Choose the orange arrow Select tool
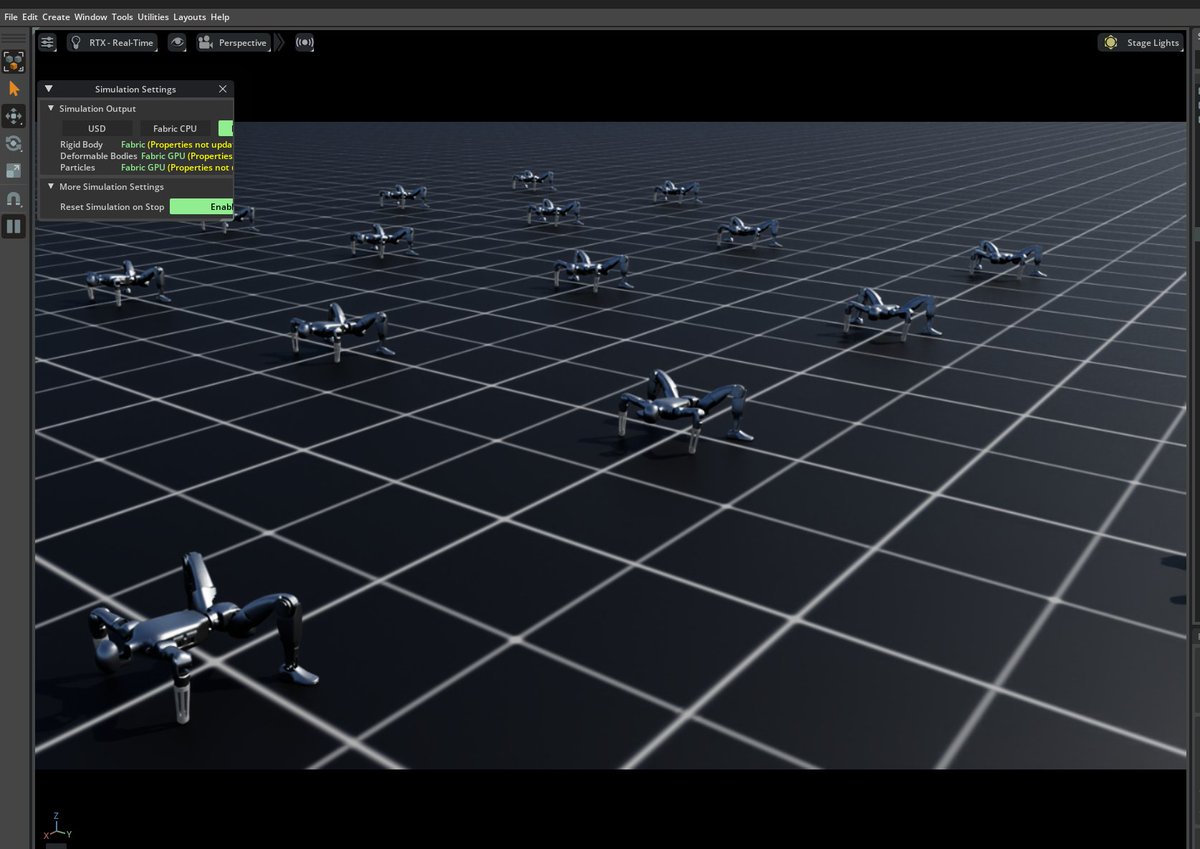This screenshot has width=1200, height=849. (x=13, y=89)
